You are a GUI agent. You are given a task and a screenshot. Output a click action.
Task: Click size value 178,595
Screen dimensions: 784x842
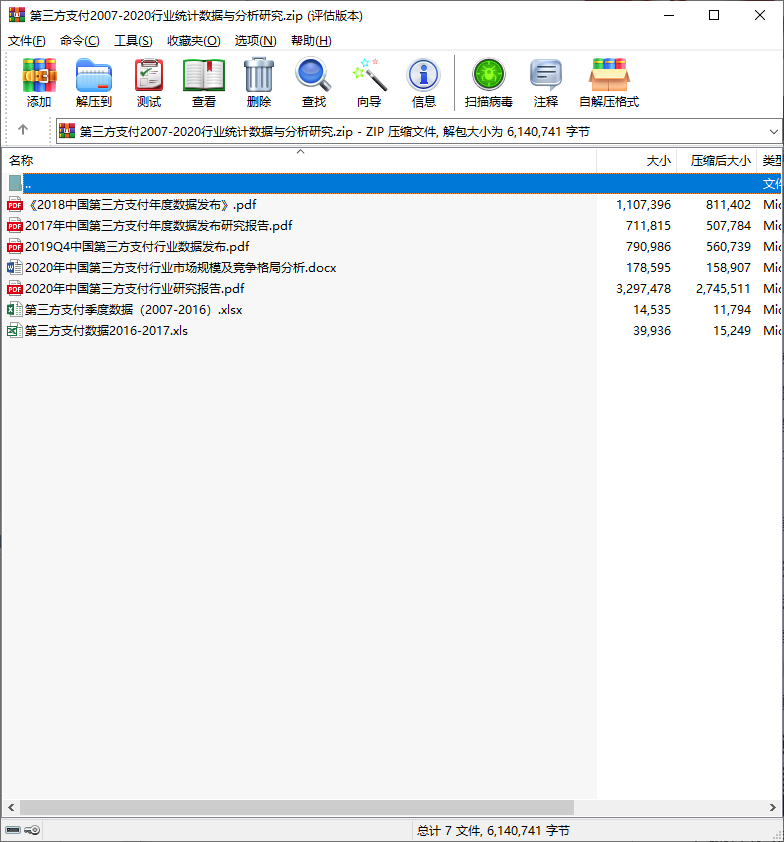coord(648,267)
